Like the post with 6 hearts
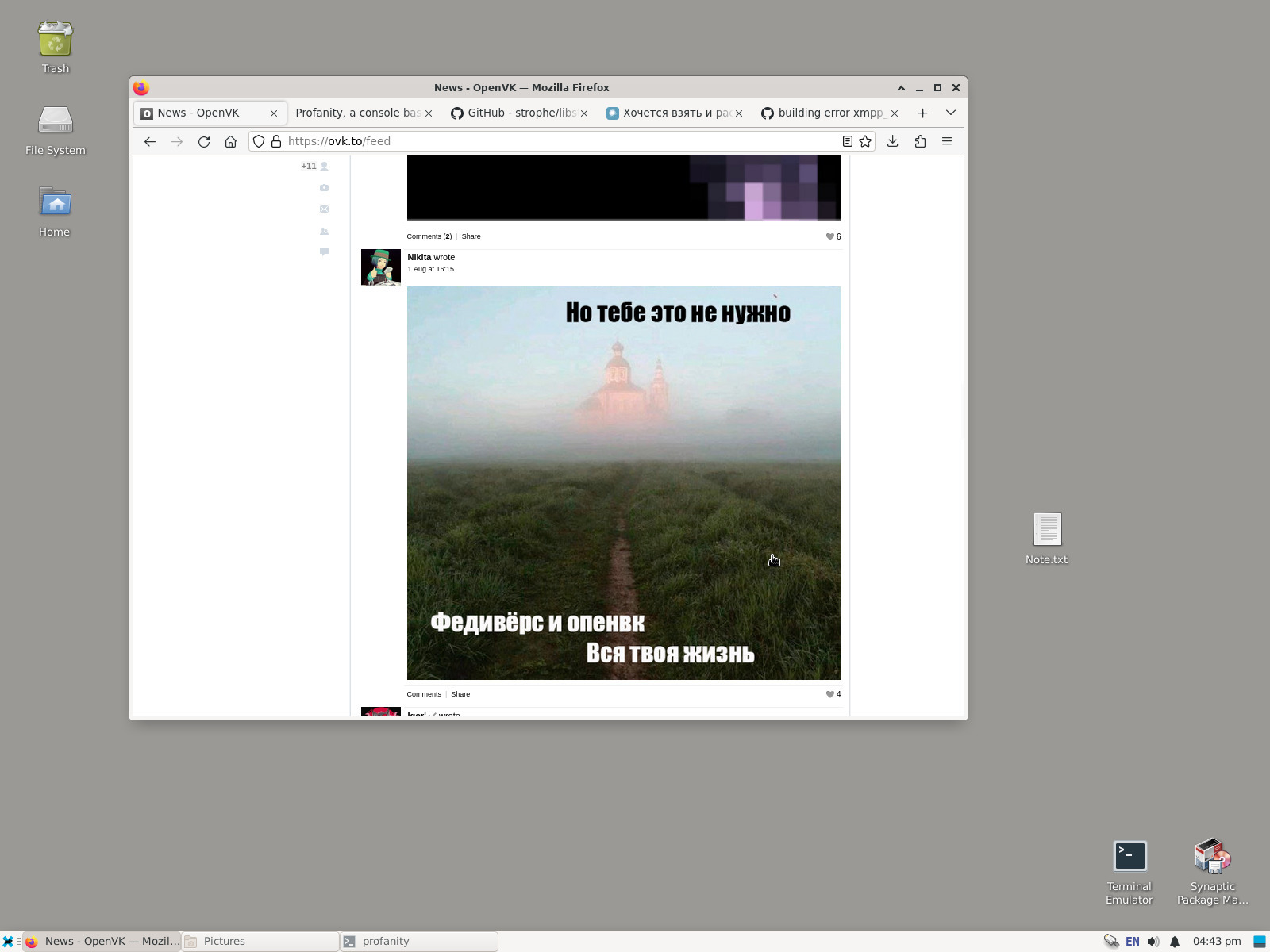Image resolution: width=1270 pixels, height=952 pixels. click(830, 236)
